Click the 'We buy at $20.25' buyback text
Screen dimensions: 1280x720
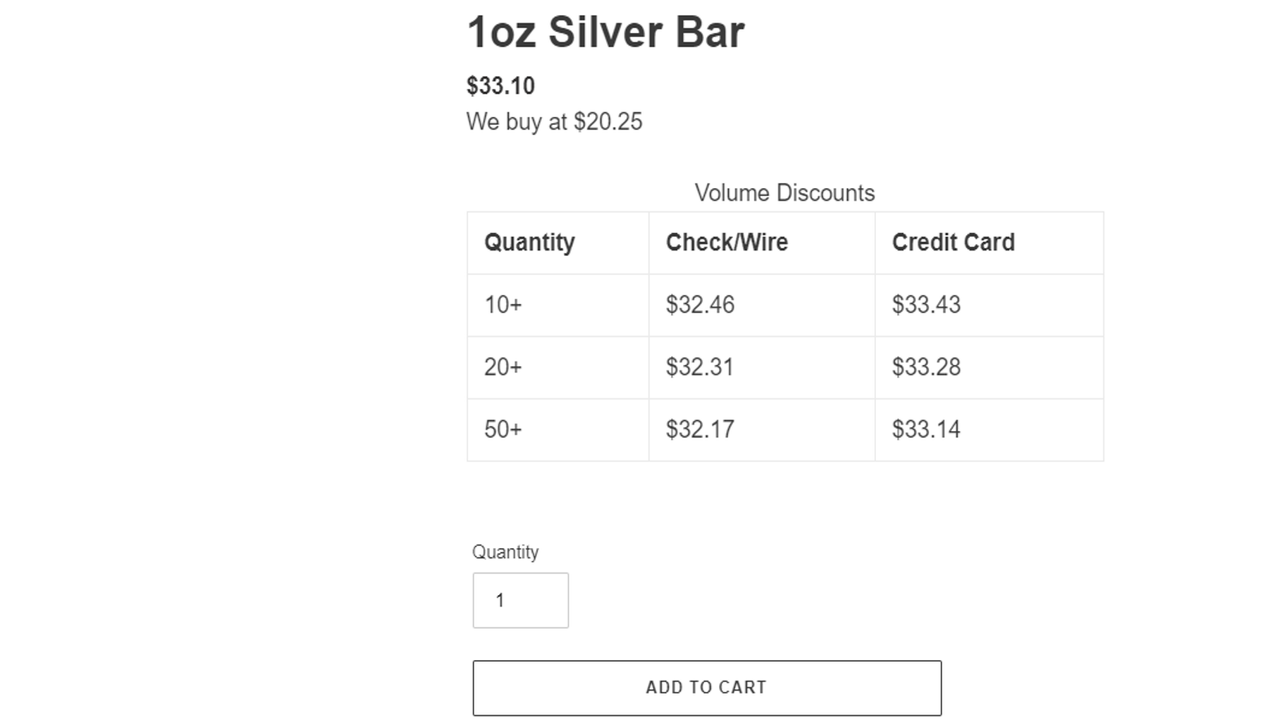click(554, 121)
